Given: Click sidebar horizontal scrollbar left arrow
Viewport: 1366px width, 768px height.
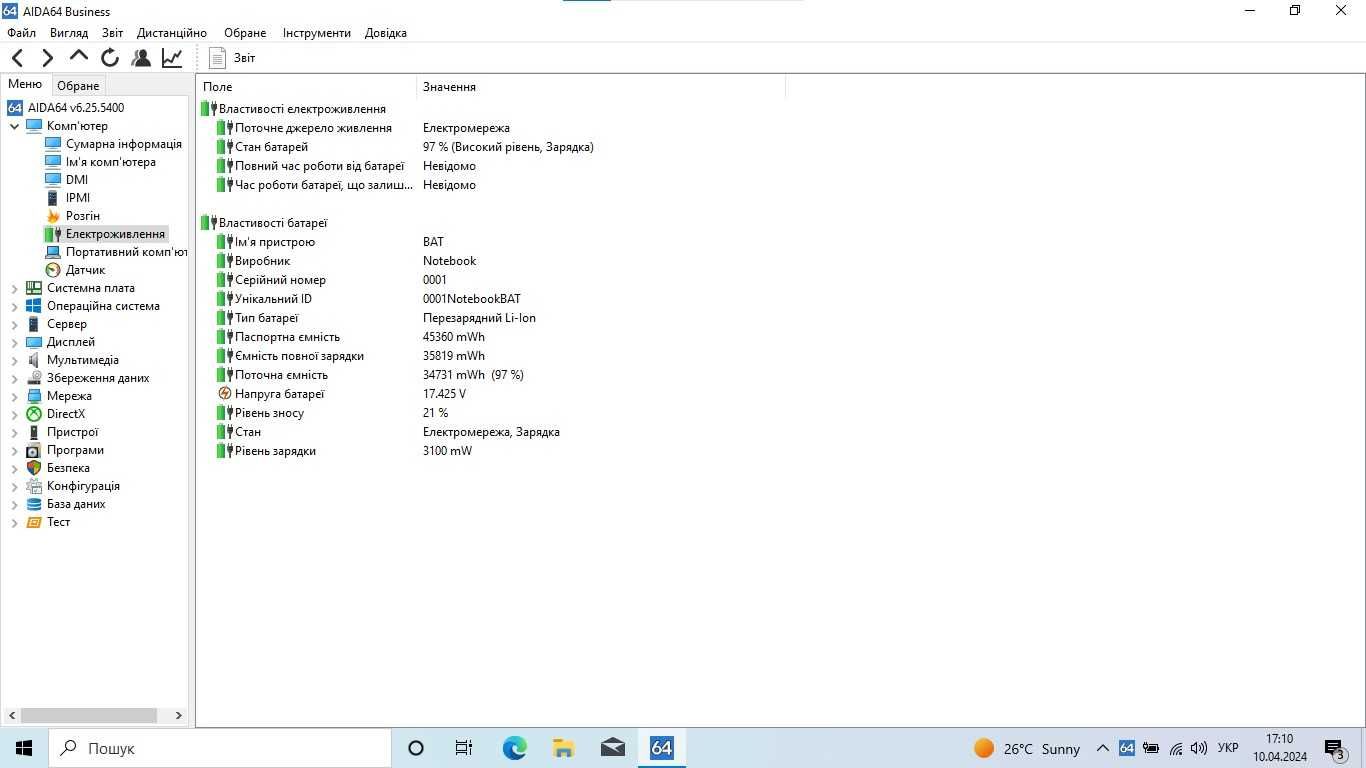Looking at the screenshot, I should click(11, 715).
